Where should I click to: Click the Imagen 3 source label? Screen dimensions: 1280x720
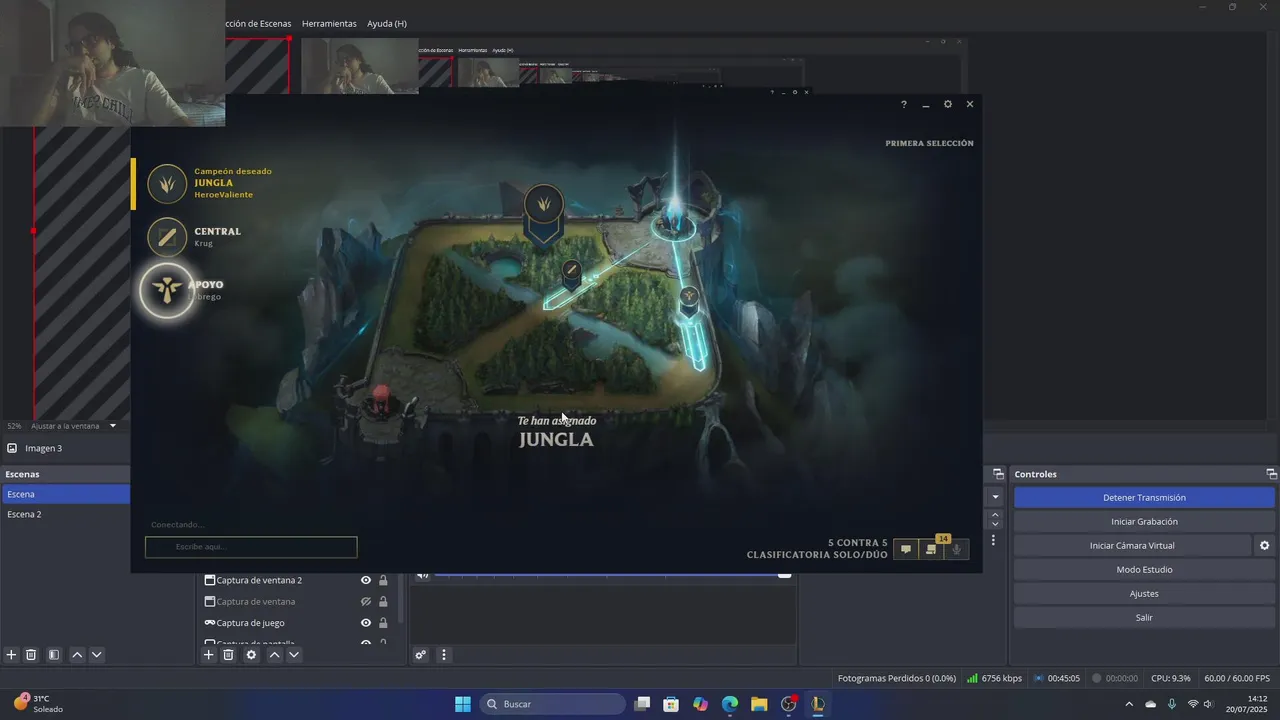click(43, 448)
